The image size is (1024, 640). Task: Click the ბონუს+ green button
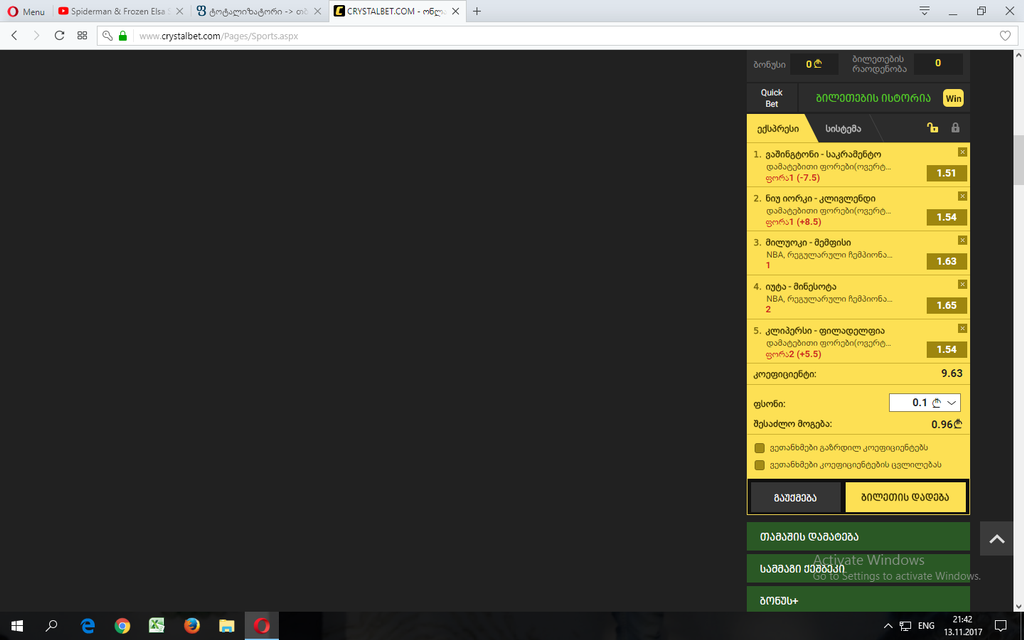click(x=858, y=600)
